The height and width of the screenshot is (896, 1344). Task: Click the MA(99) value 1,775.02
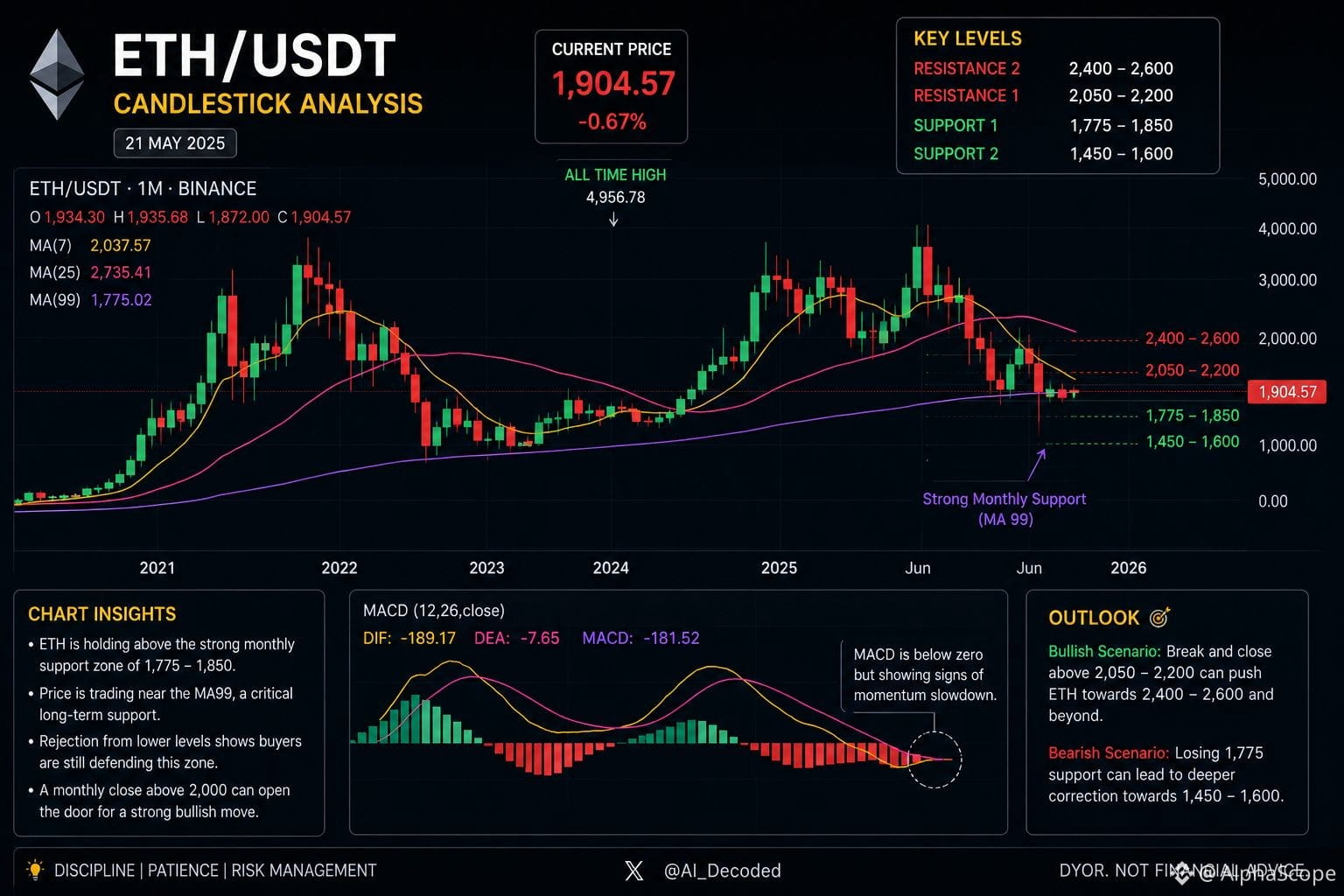[x=121, y=300]
